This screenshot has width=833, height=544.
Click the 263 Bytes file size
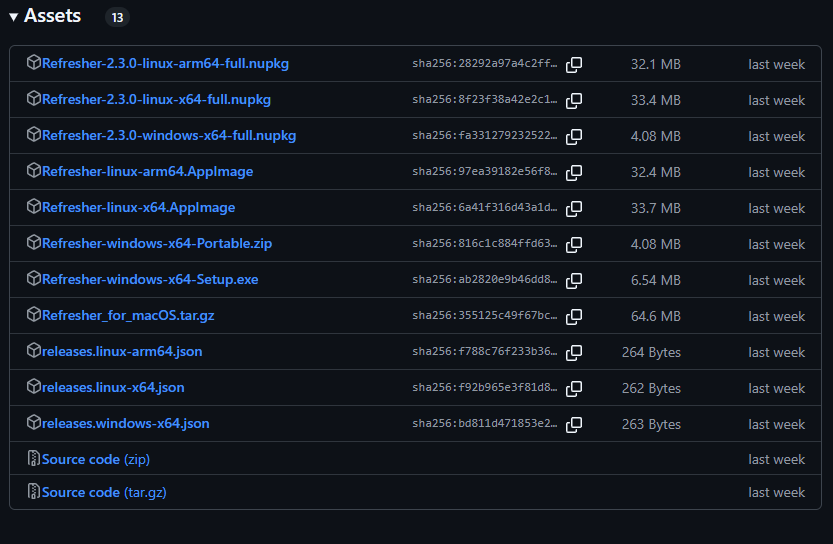point(651,424)
